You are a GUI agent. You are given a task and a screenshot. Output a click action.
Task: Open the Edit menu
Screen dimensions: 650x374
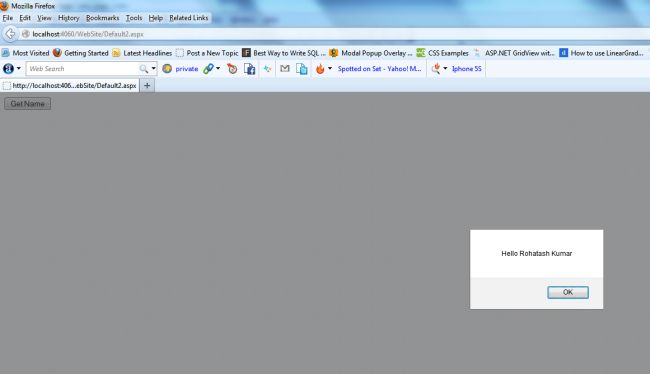point(25,18)
